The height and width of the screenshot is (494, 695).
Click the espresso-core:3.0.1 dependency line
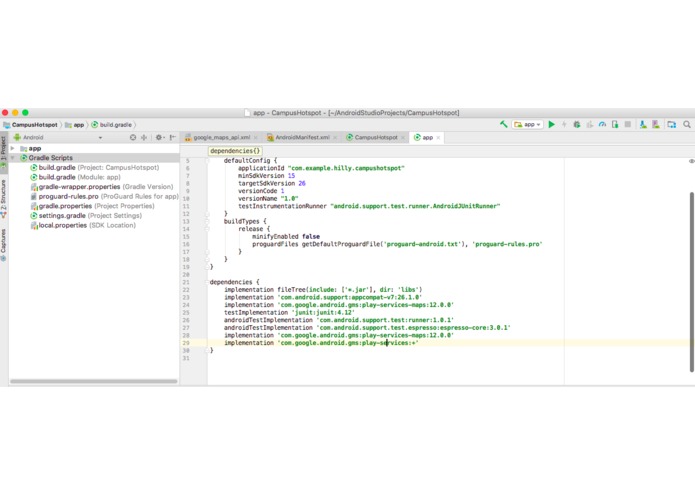[367, 328]
